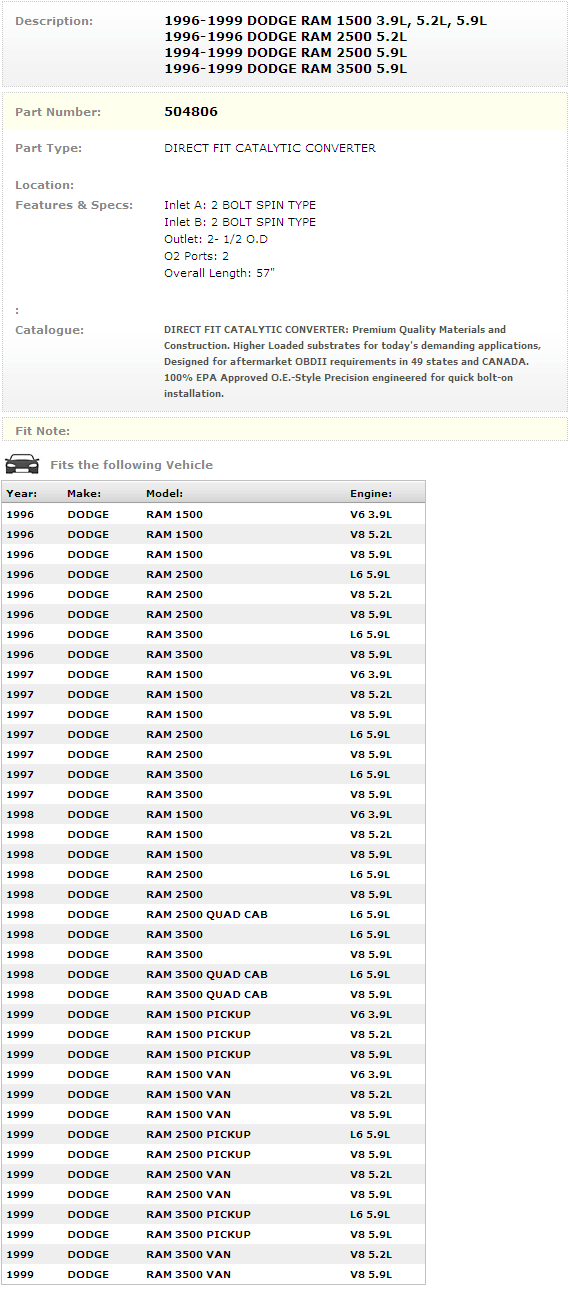Click 1997 RAM 1500 V6 3.9L row
Viewport: 570px width, 1305px height.
(213, 674)
